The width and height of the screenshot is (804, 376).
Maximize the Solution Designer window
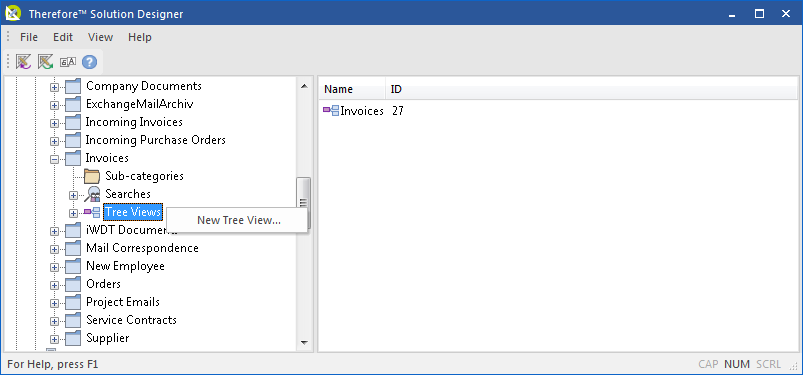pos(759,14)
